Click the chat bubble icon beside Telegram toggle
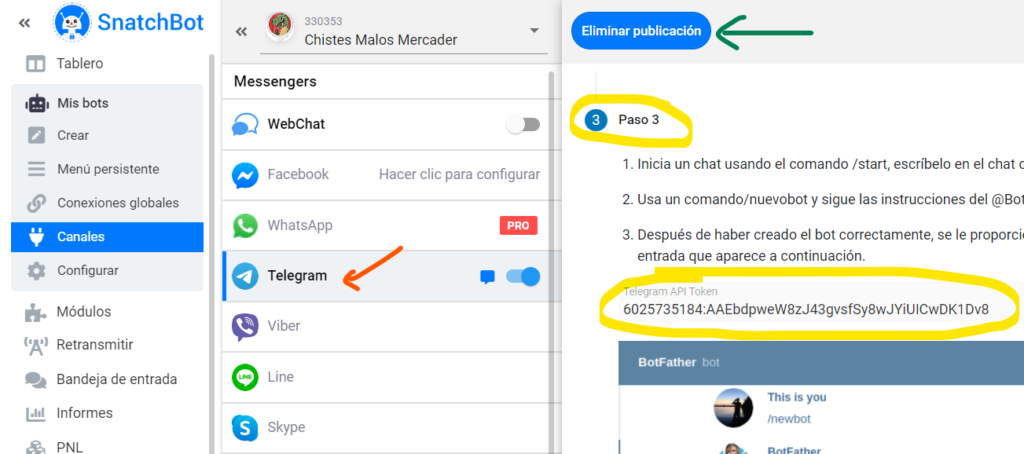 click(x=487, y=277)
